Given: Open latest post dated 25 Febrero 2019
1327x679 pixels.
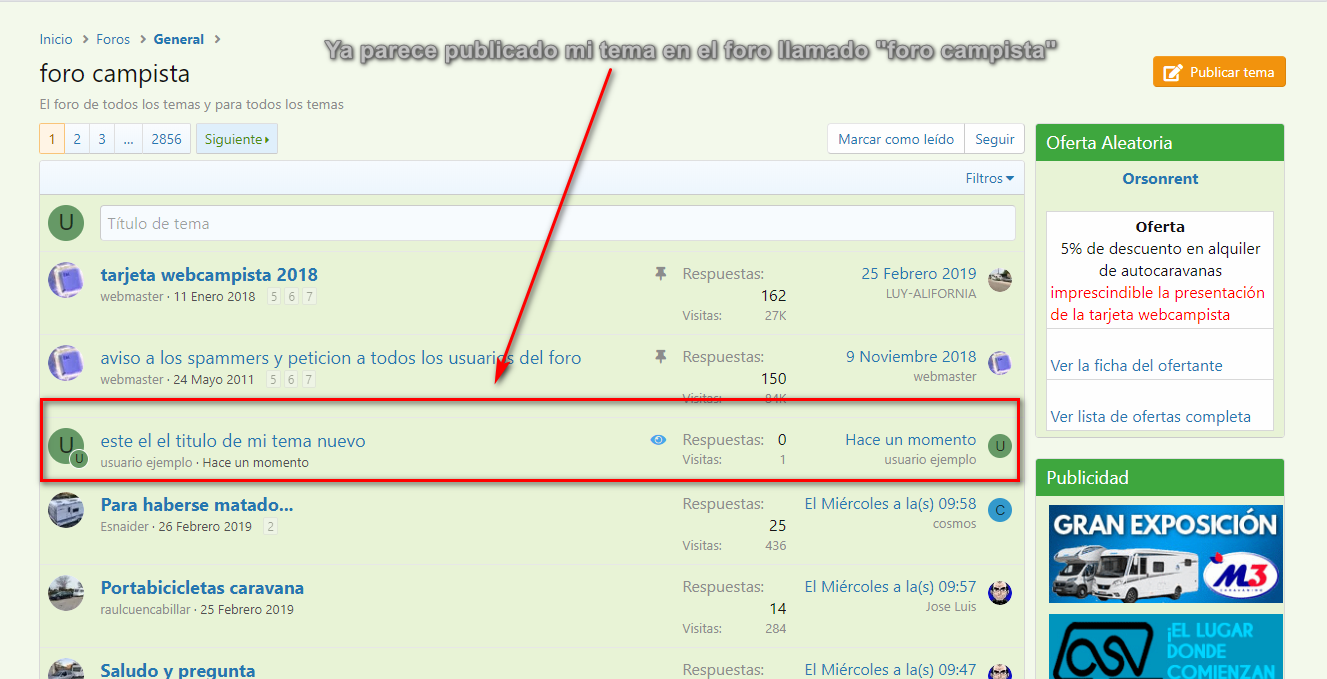Looking at the screenshot, I should (x=918, y=273).
